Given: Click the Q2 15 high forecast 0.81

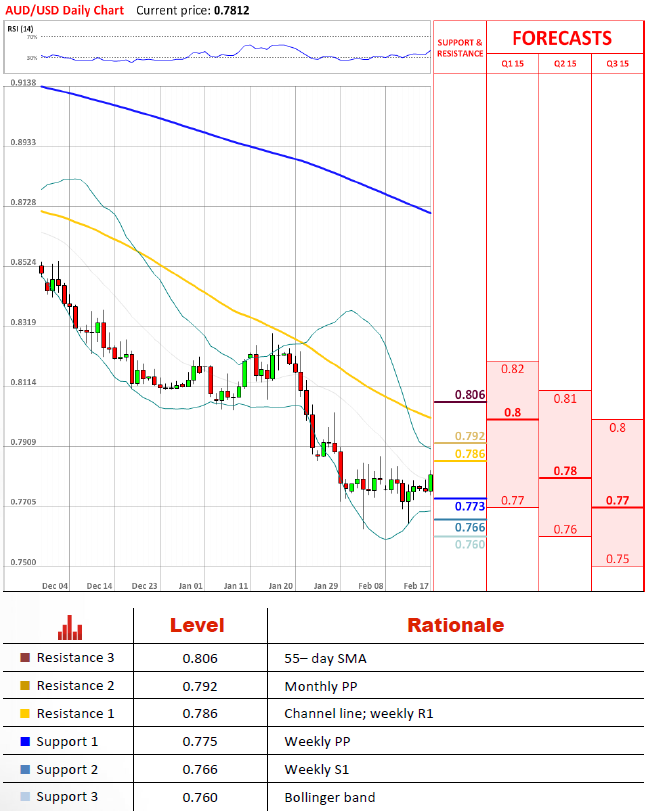Looking at the screenshot, I should pos(565,399).
